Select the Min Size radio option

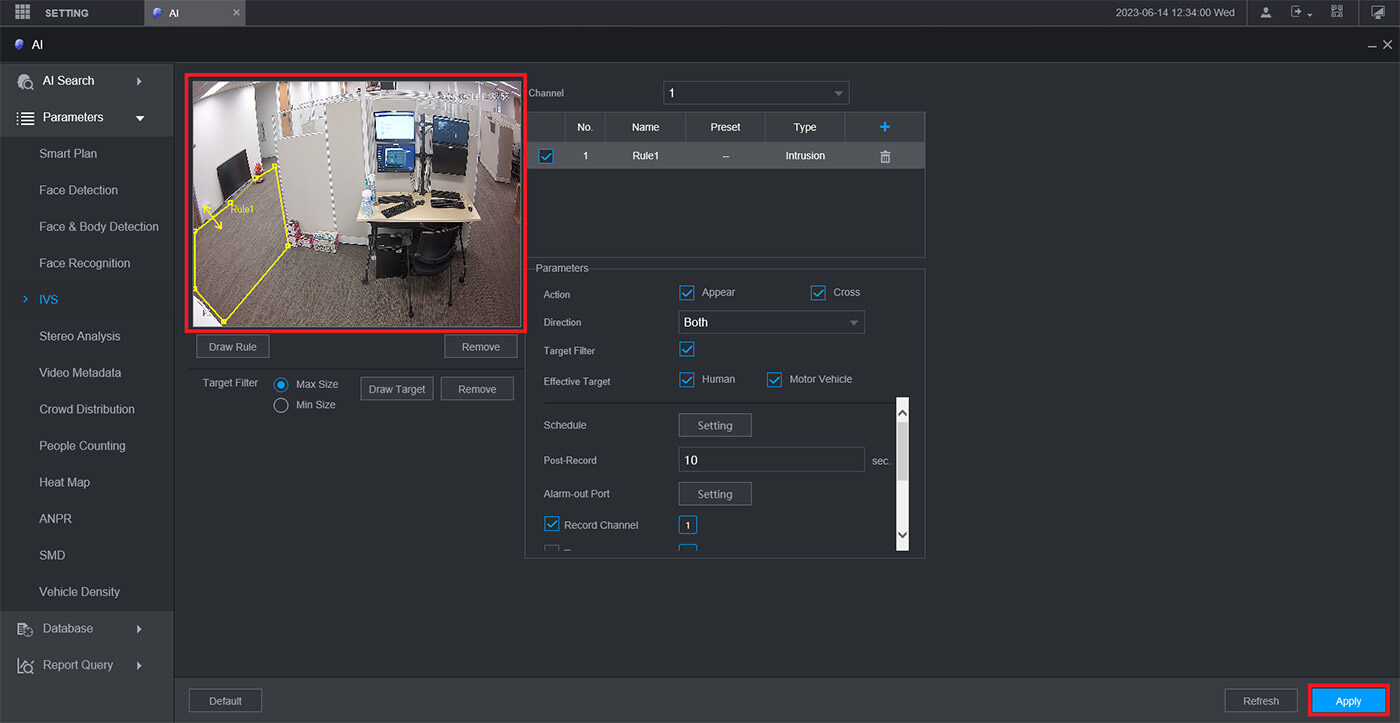281,405
